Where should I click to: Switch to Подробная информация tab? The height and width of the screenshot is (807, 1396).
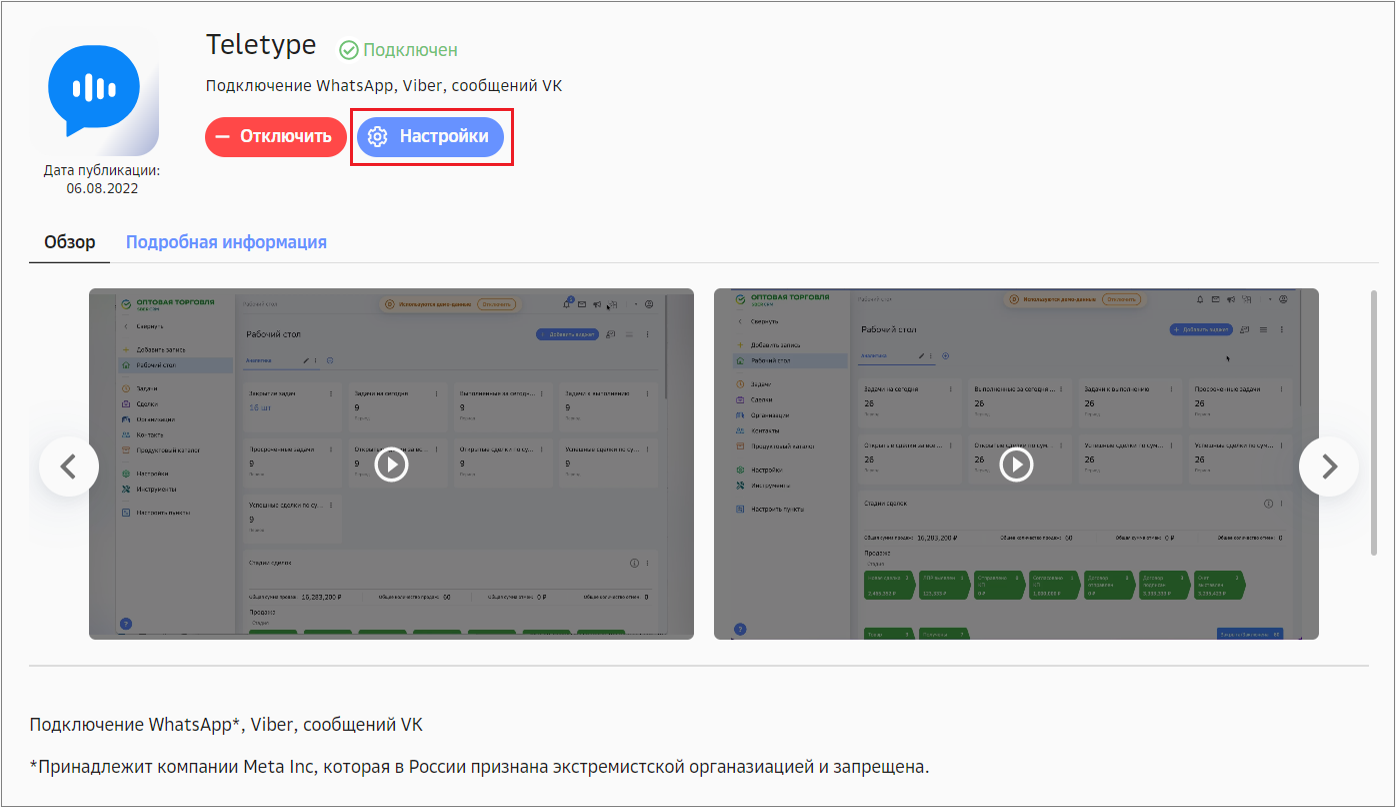tap(226, 242)
